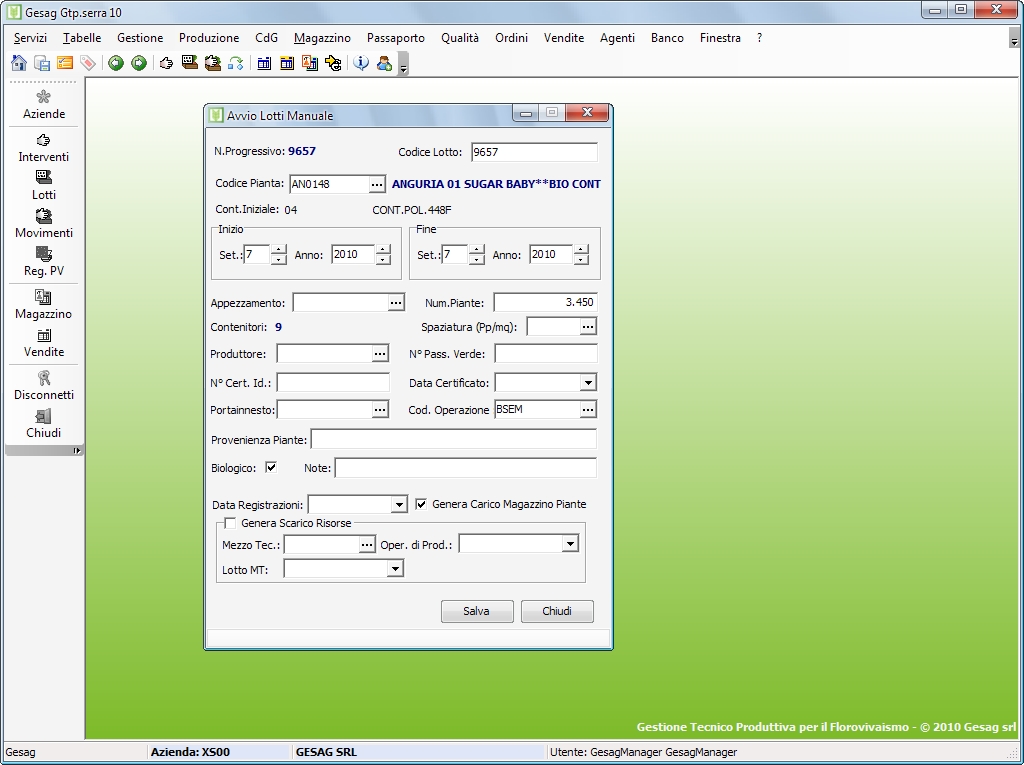
Task: Open the Qualità menu
Action: coord(460,38)
